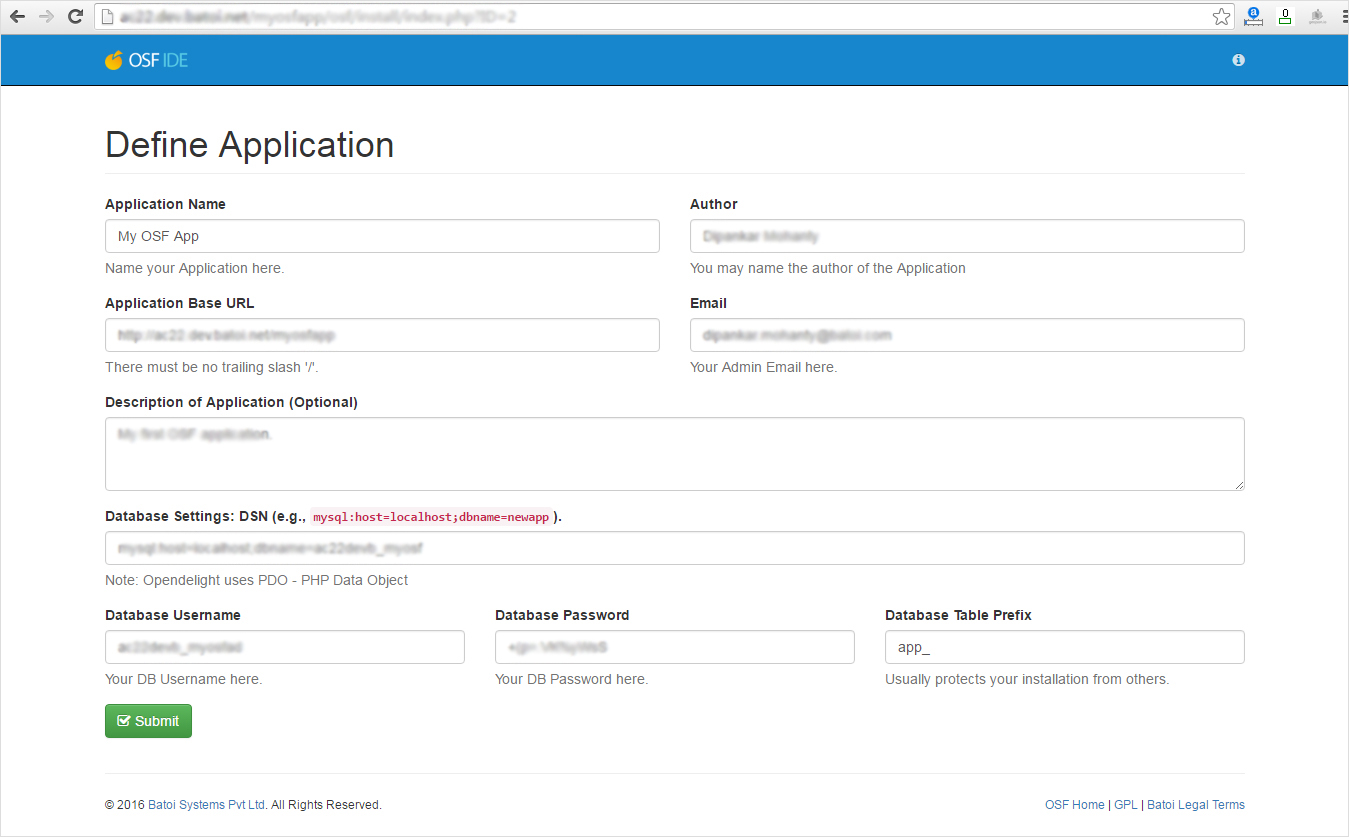Click 'You may name the author' hint
Screen dimensions: 1349x837
point(828,268)
